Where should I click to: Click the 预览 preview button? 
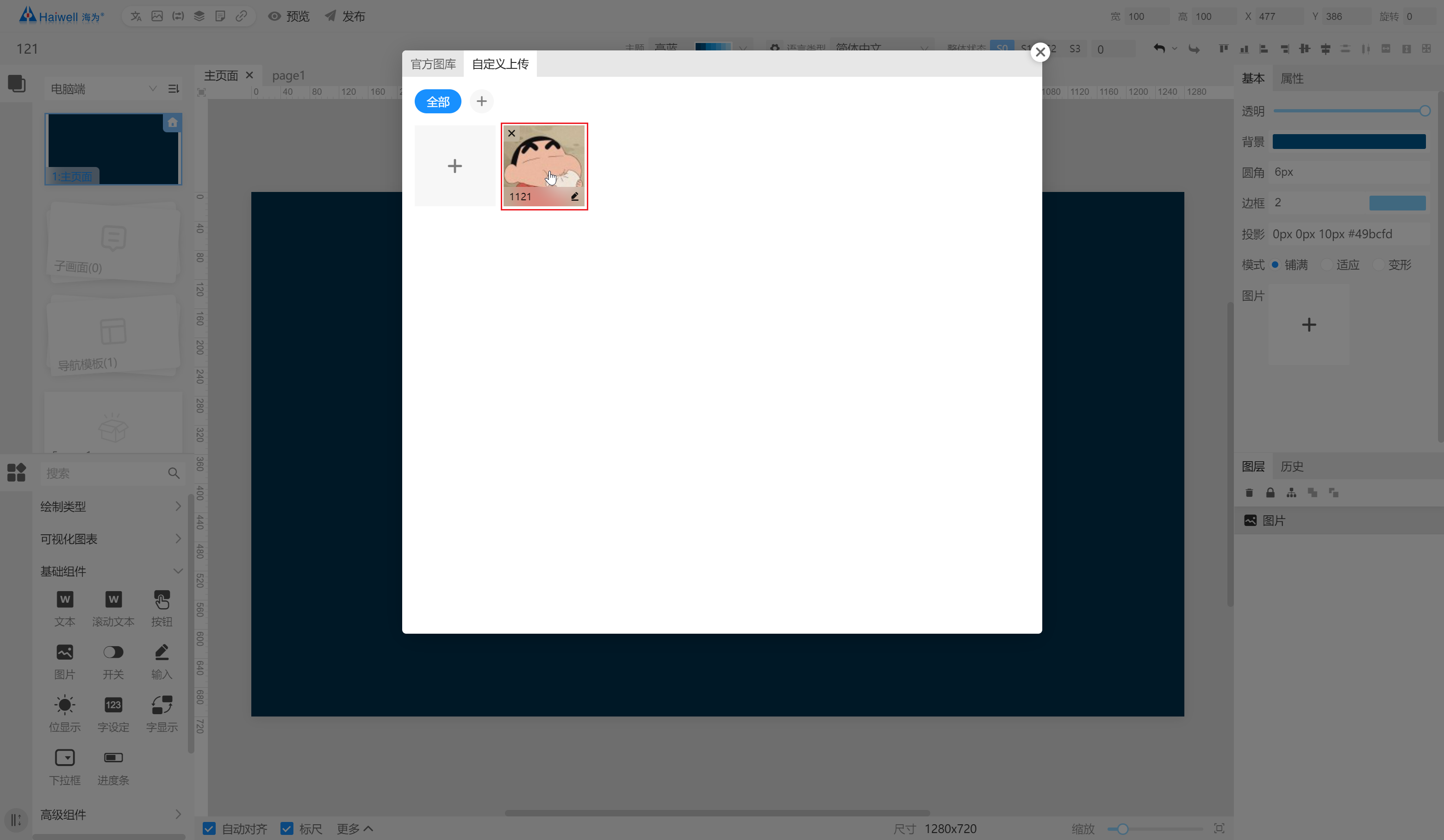point(289,16)
